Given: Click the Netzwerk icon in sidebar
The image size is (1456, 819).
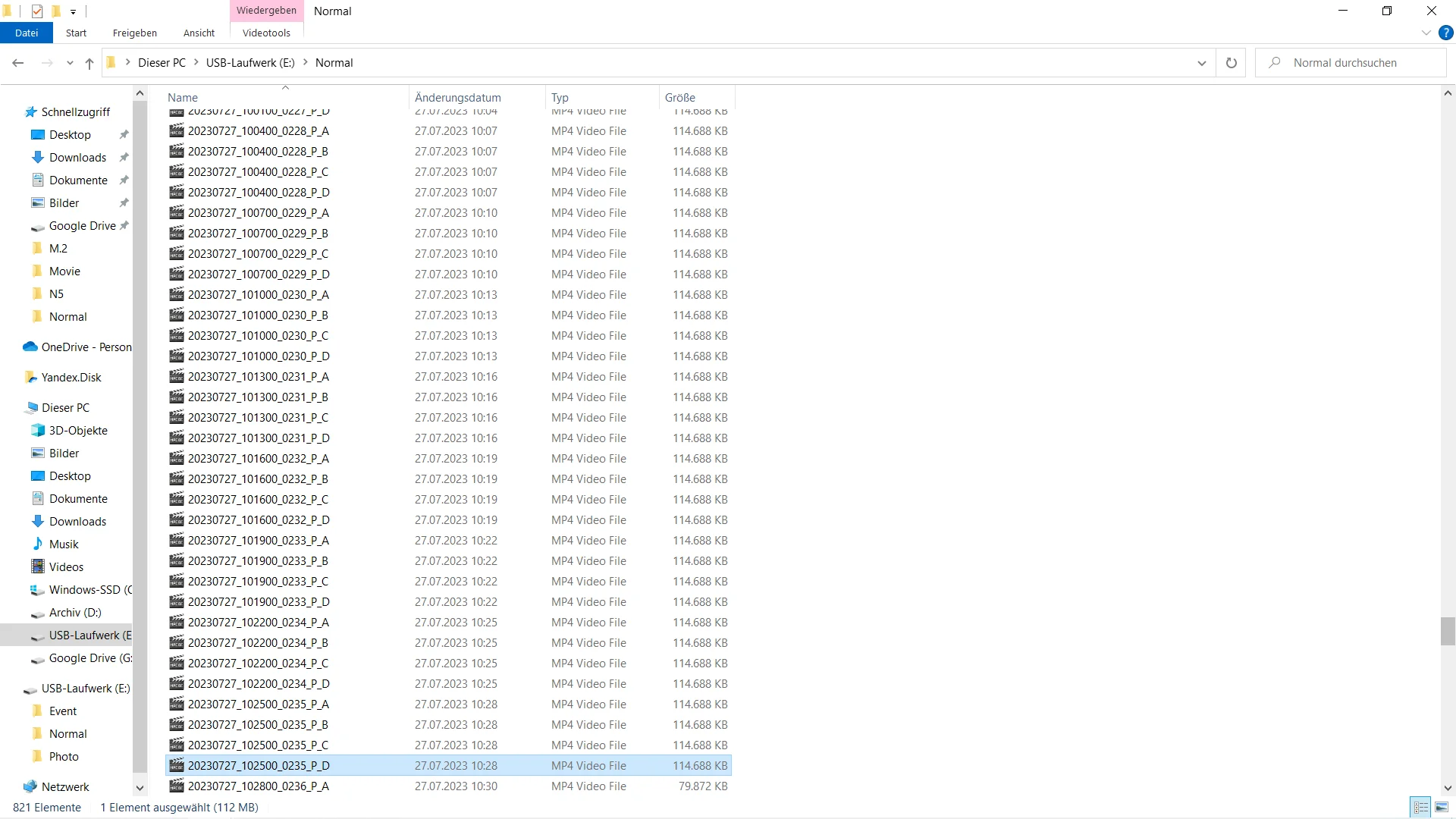Looking at the screenshot, I should (x=30, y=786).
